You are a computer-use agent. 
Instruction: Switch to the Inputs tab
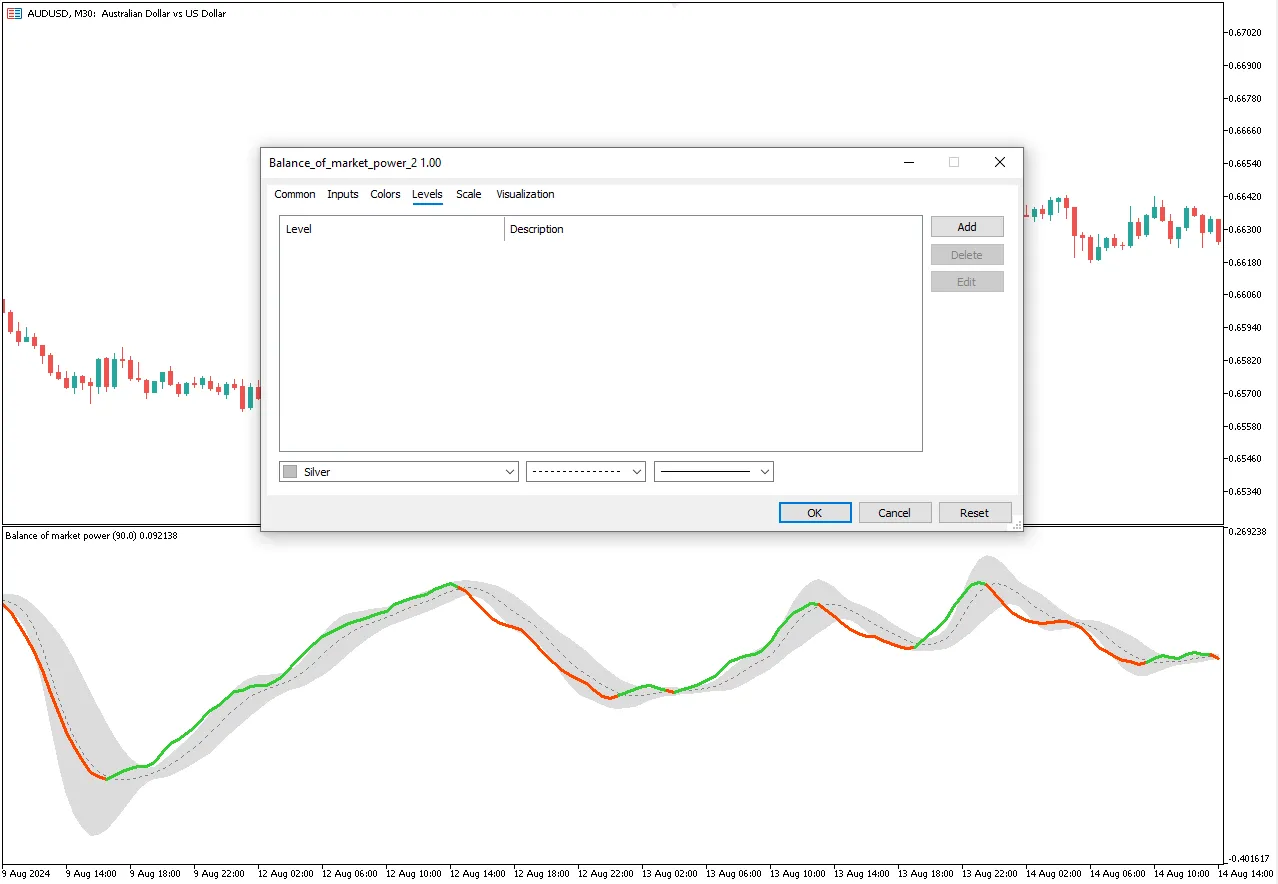[x=343, y=194]
